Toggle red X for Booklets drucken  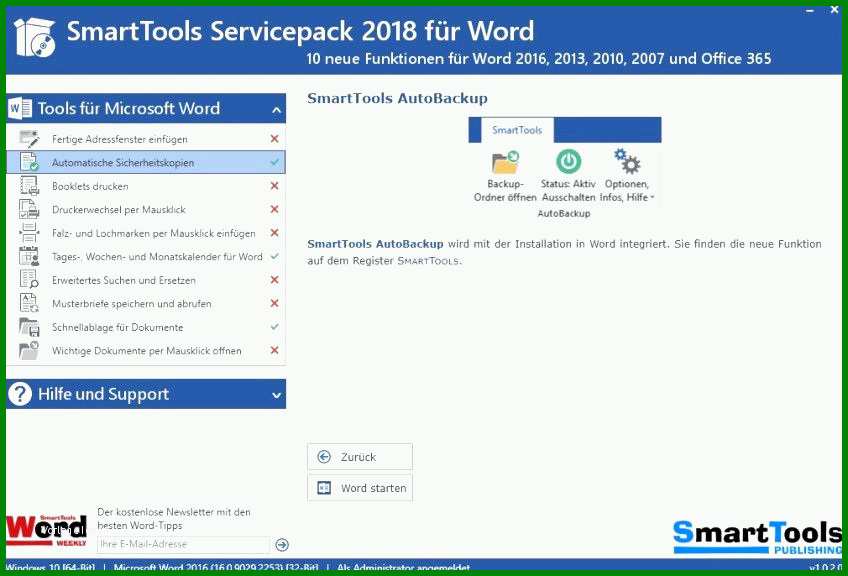coord(274,186)
